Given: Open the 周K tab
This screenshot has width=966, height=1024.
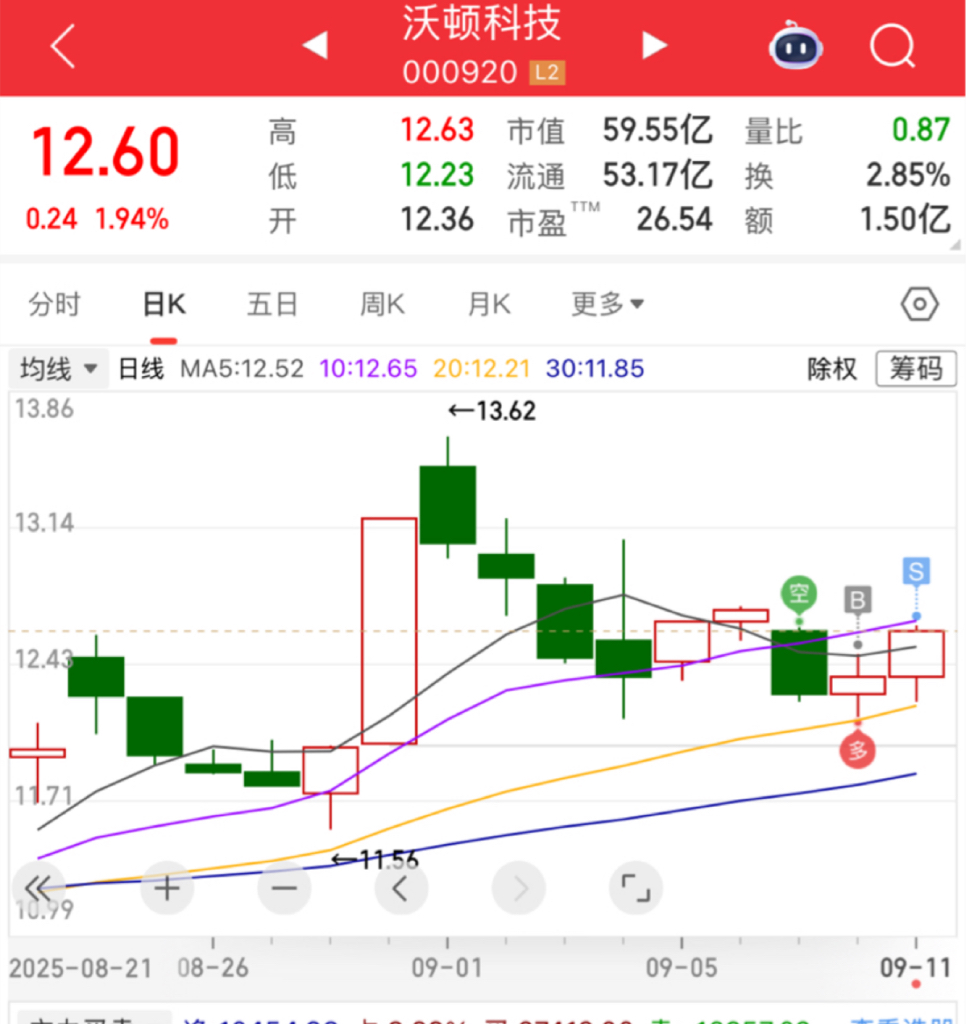Looking at the screenshot, I should (x=382, y=304).
